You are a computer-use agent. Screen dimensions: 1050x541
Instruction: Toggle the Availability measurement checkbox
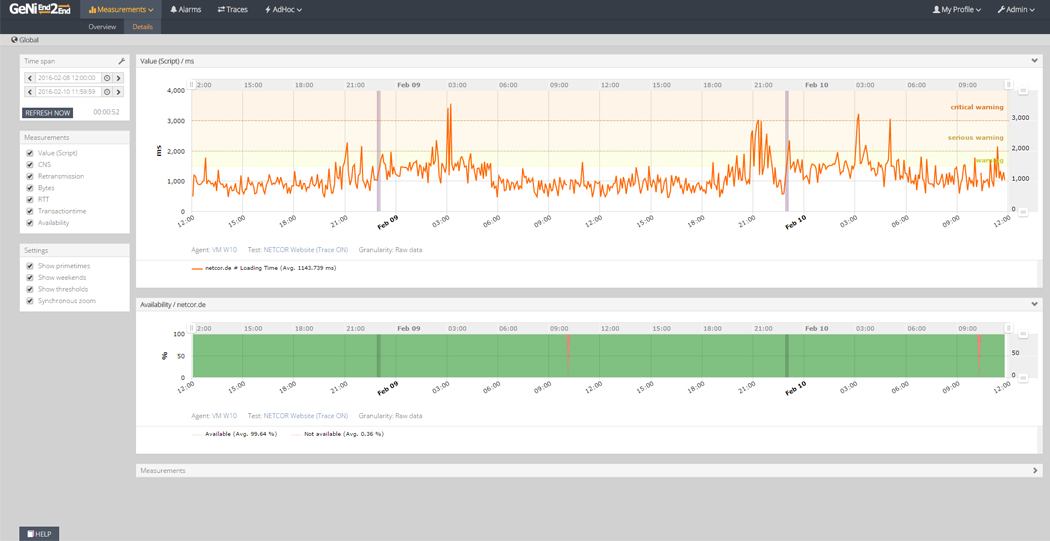click(29, 223)
